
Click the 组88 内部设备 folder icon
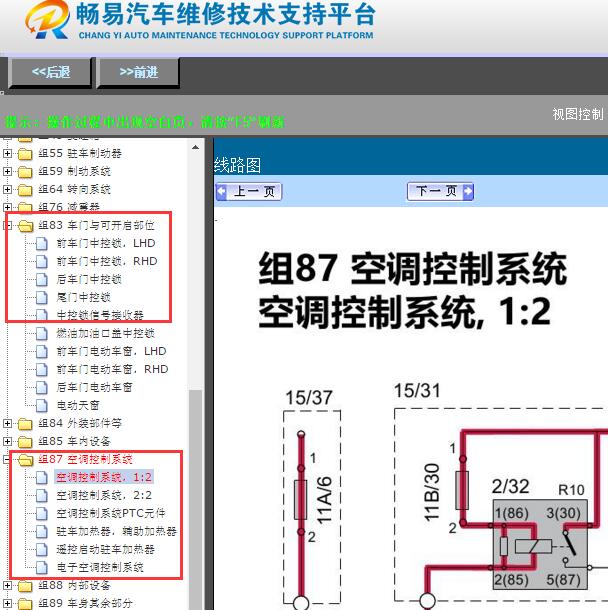25,585
